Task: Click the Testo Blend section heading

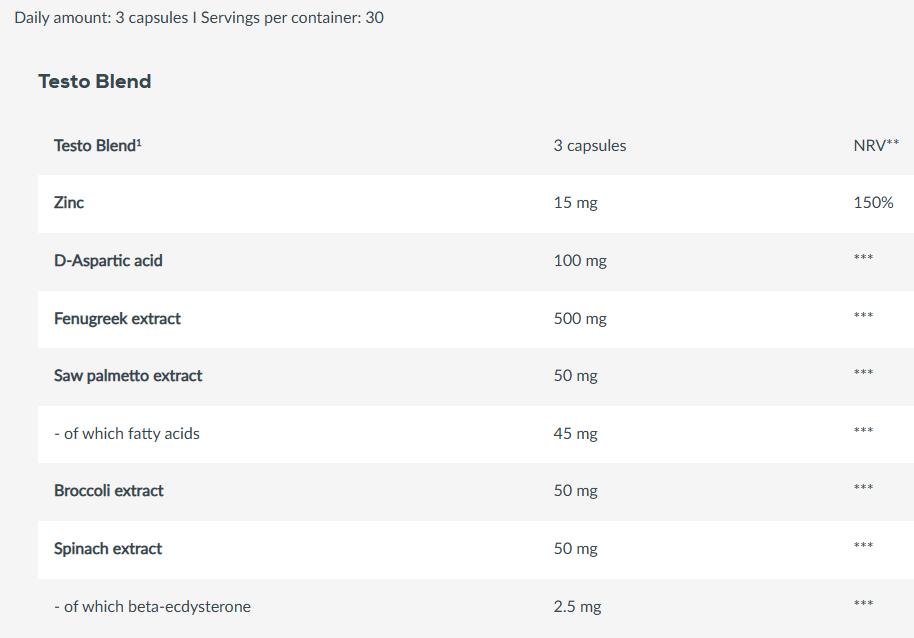Action: [95, 82]
